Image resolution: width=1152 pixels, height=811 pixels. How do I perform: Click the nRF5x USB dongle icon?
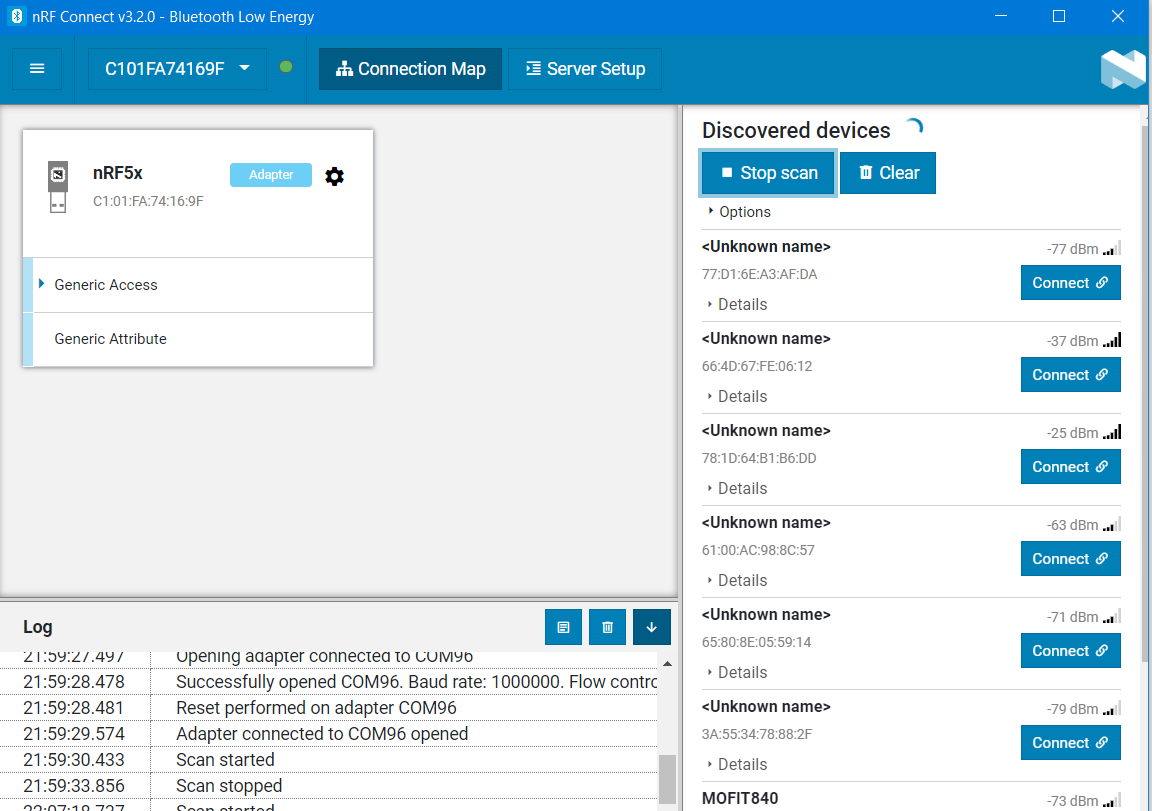click(58, 187)
